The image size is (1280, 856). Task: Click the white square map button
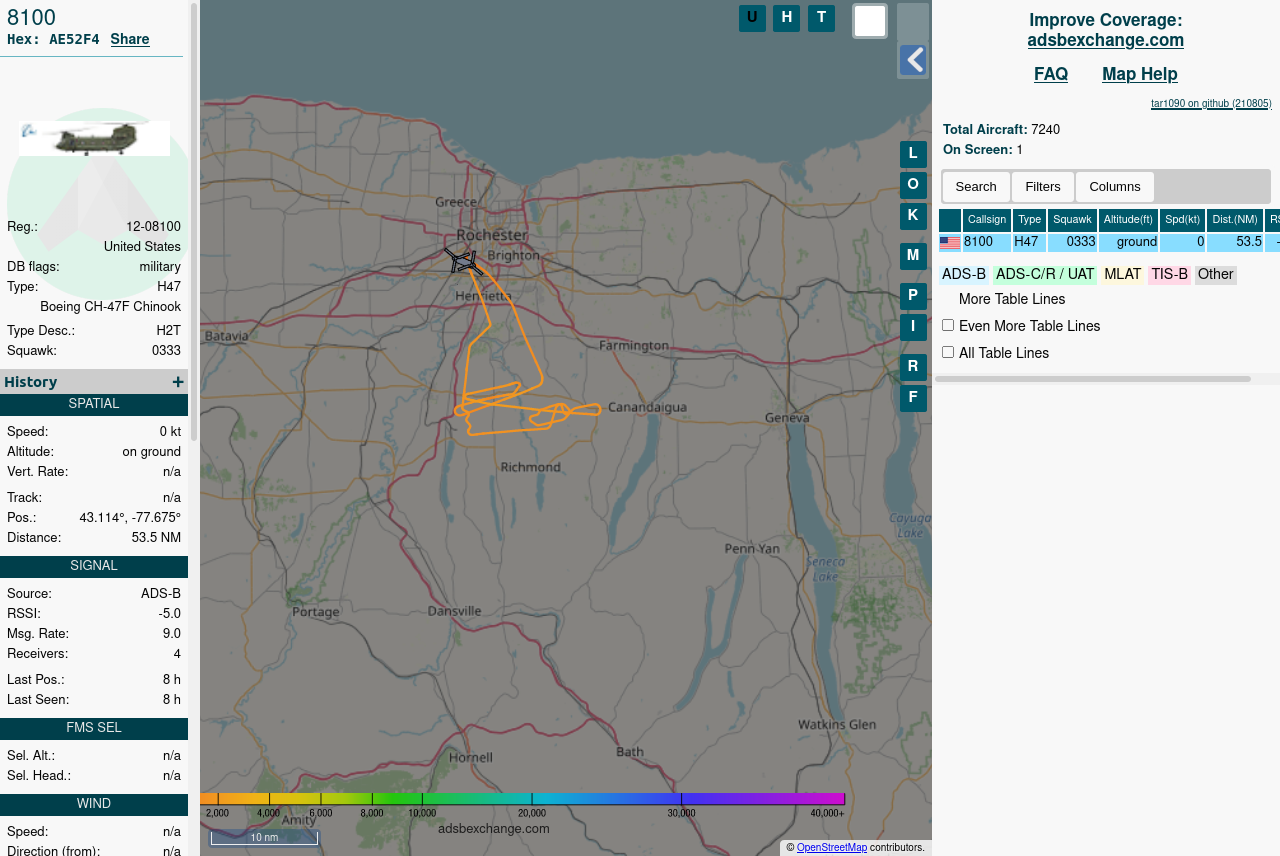click(870, 21)
